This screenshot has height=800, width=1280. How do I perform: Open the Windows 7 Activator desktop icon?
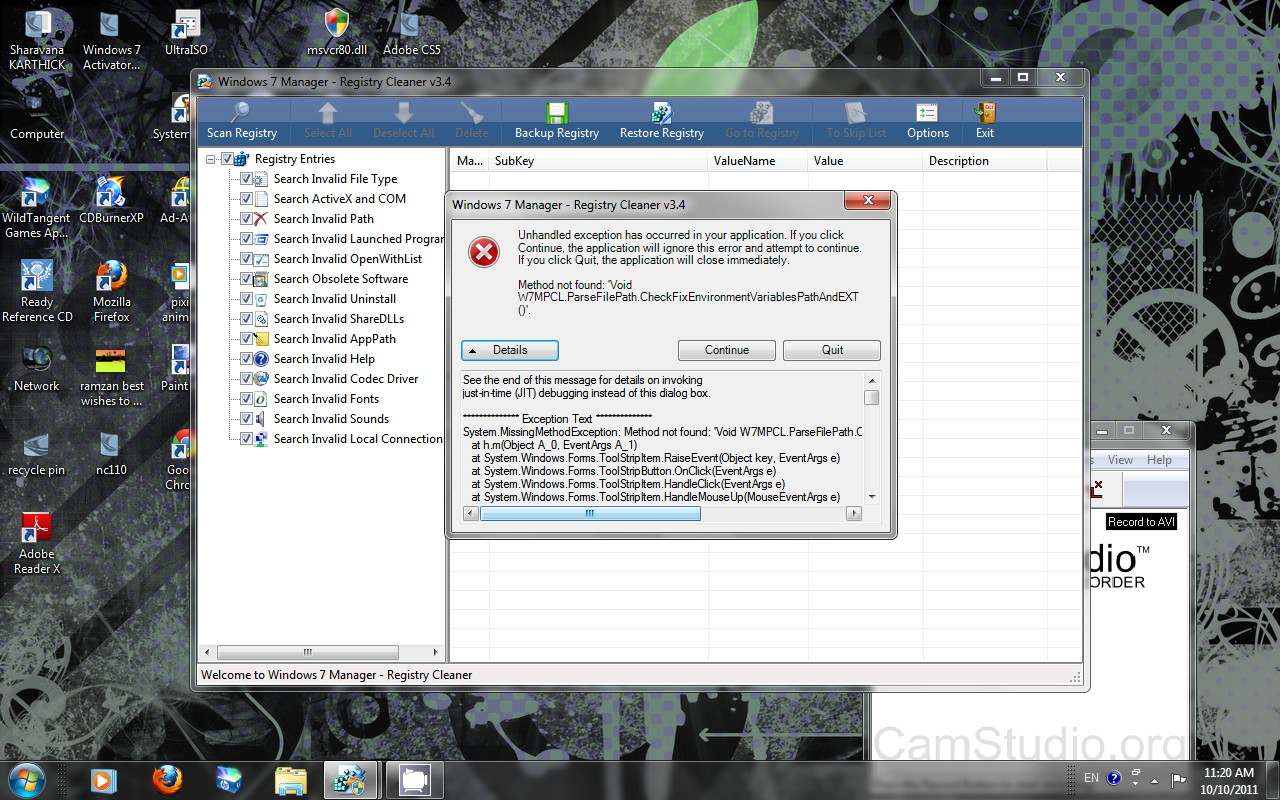(111, 42)
